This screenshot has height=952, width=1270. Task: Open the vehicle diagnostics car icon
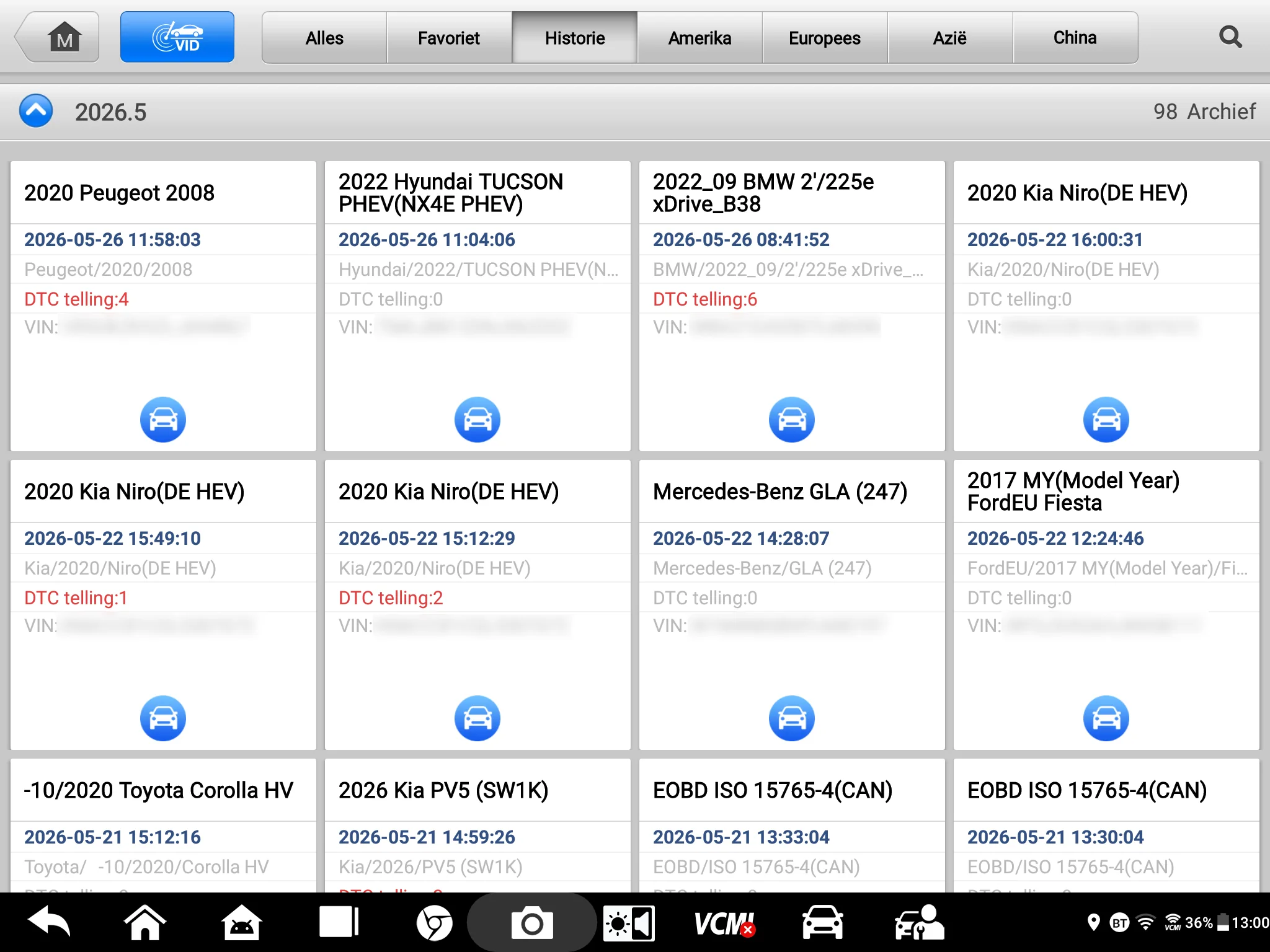click(x=822, y=922)
